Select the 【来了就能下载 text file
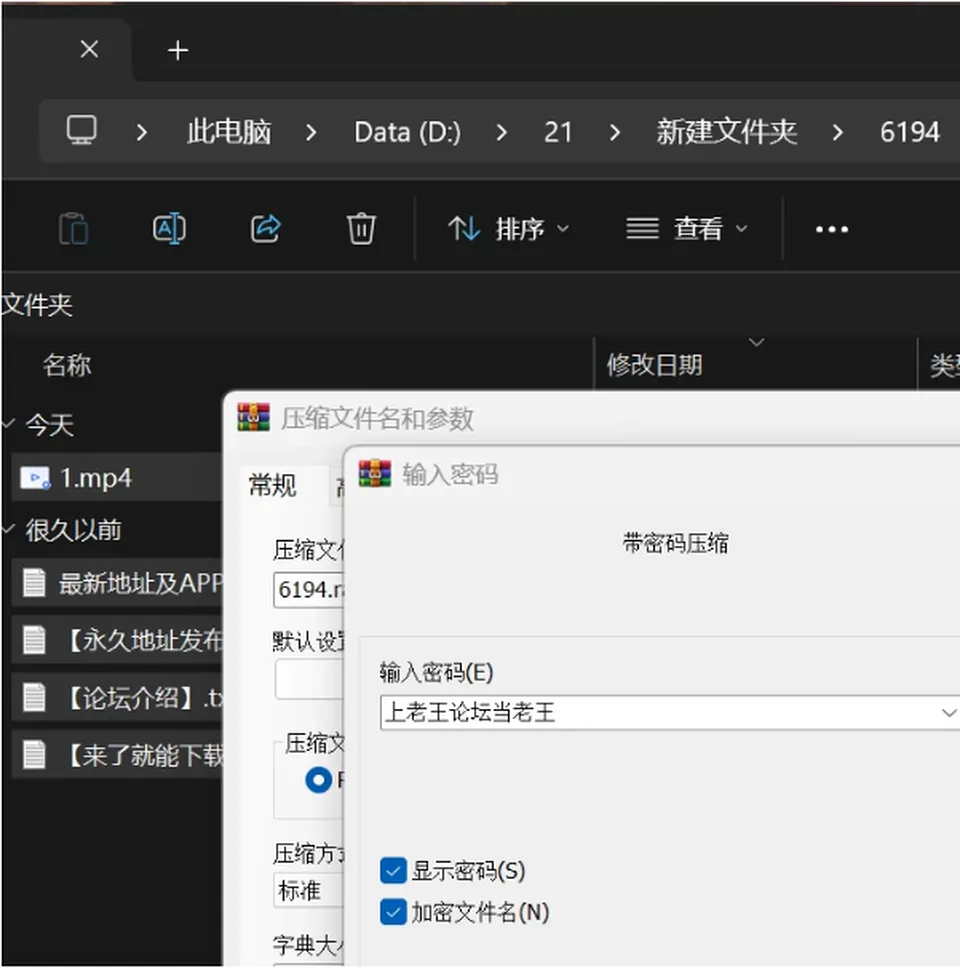960x968 pixels. pos(117,754)
